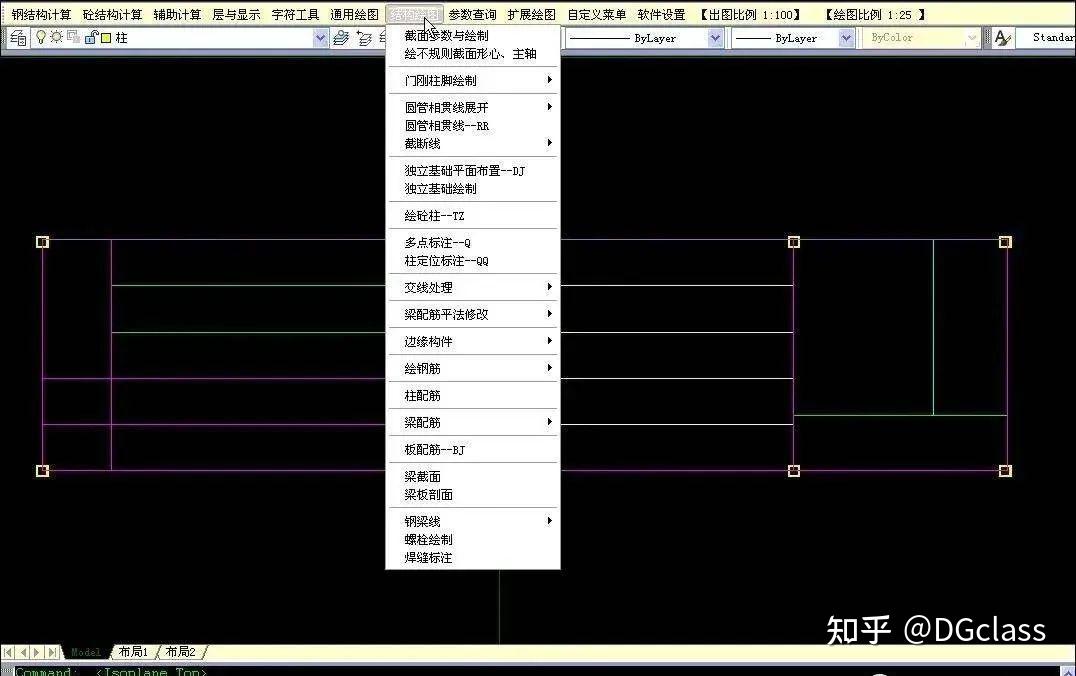Select 独立基础平面布置--DJ entry
Screen dimensions: 1076x676
(473, 171)
